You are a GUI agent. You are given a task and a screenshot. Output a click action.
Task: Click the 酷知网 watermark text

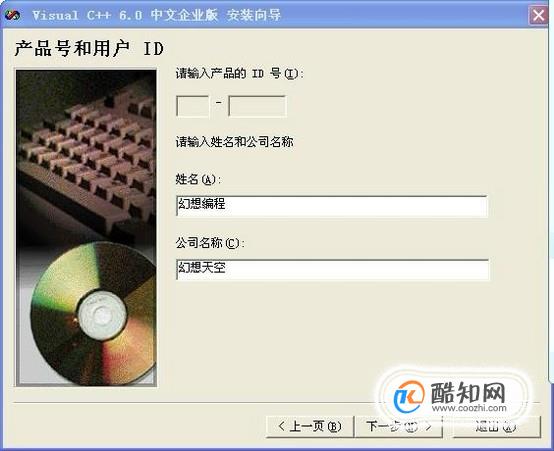(x=468, y=392)
